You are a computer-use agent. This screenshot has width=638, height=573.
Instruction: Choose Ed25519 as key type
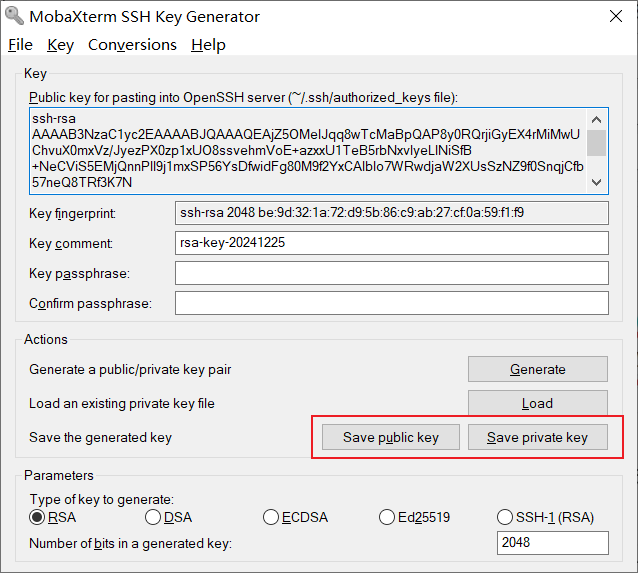click(x=388, y=517)
